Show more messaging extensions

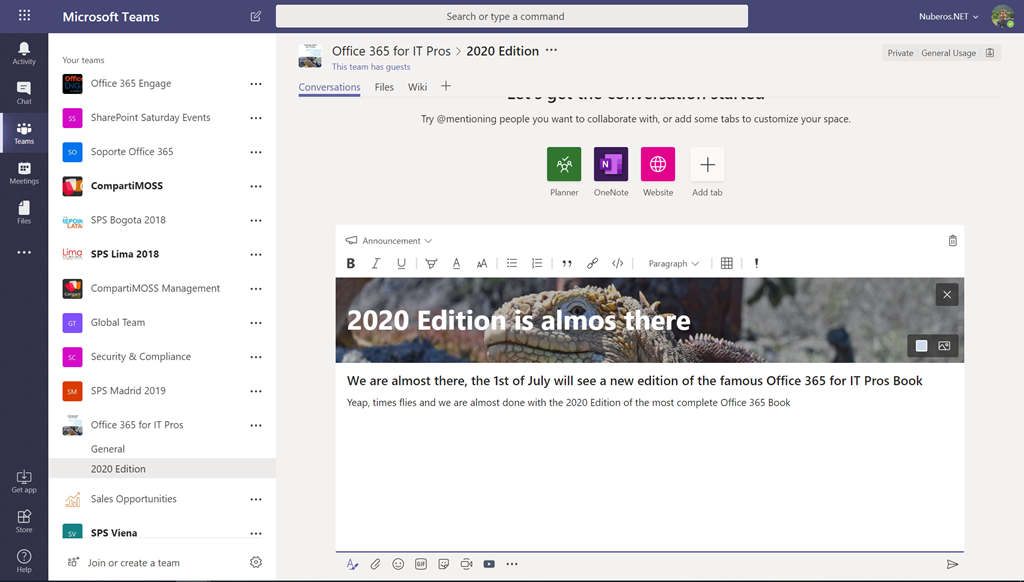512,564
